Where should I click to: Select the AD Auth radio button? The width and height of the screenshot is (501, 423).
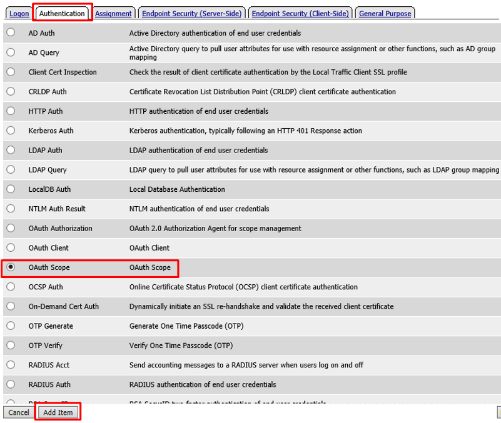(11, 32)
